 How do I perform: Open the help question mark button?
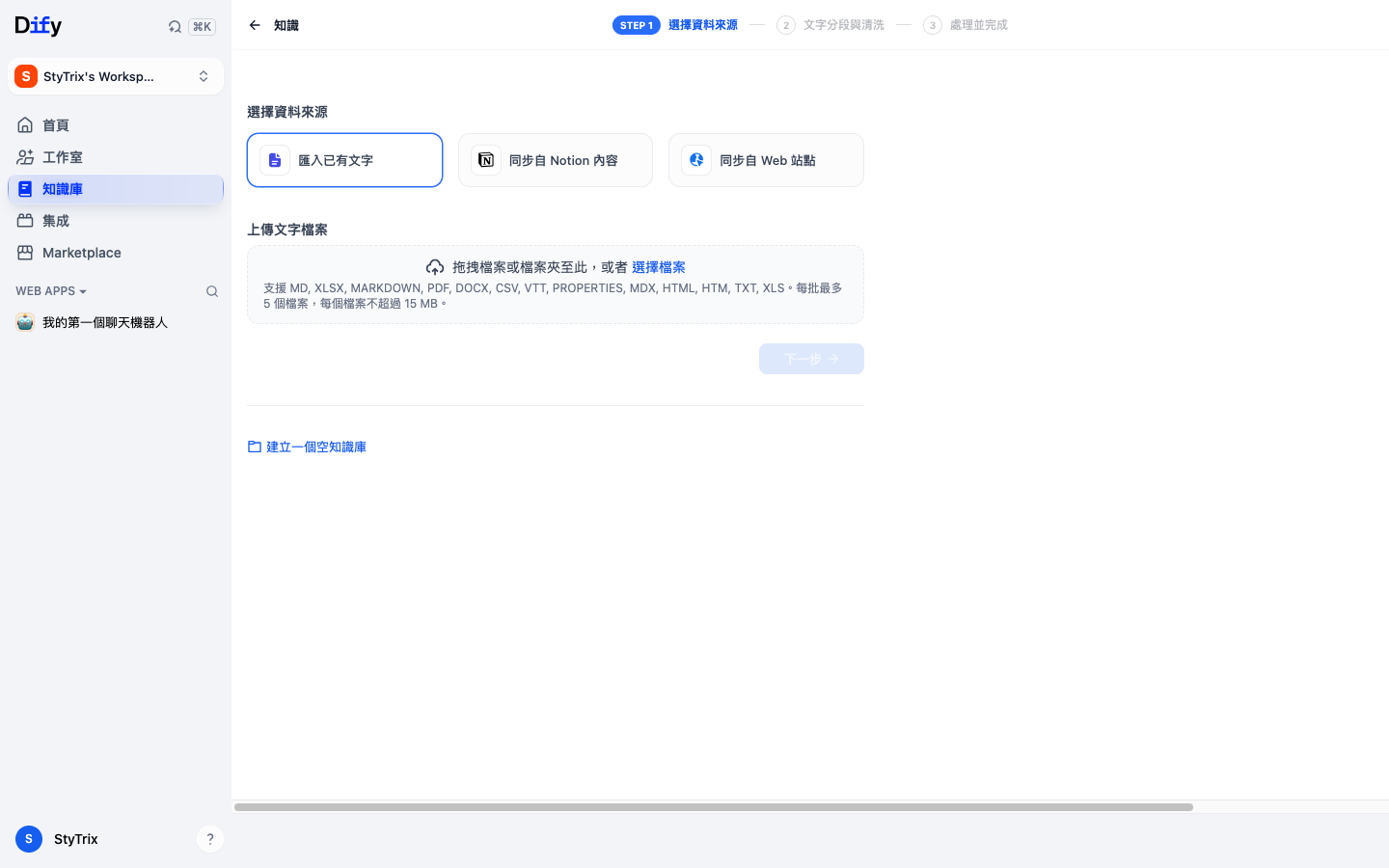click(210, 839)
